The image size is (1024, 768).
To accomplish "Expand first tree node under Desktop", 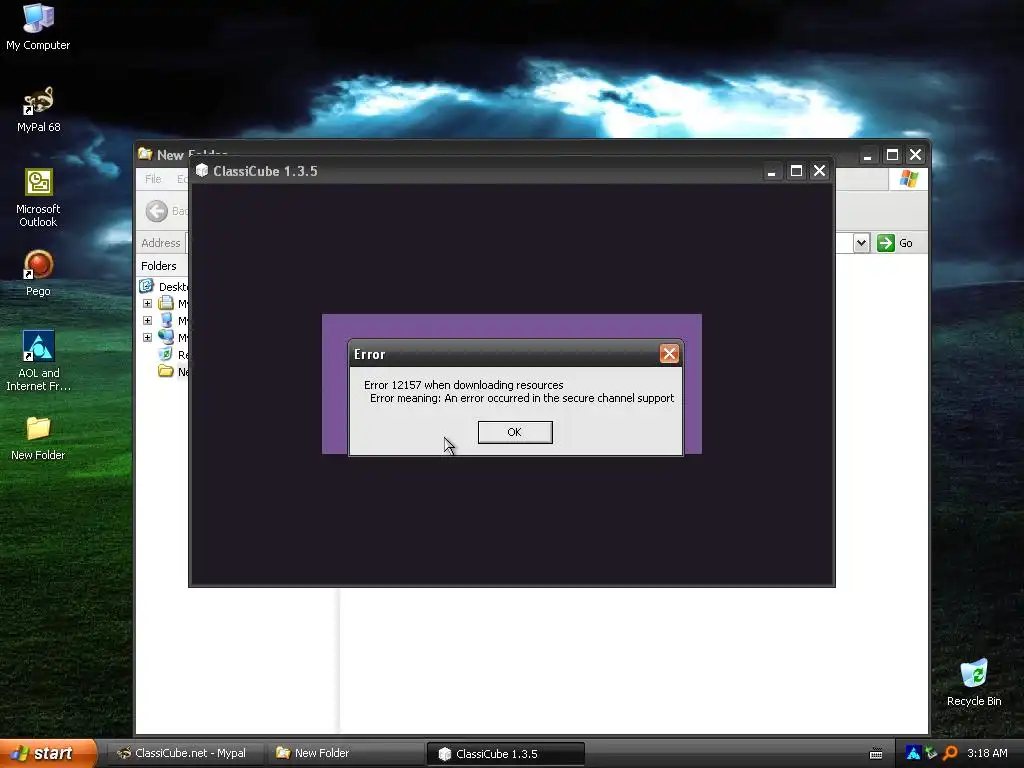I will coord(148,304).
